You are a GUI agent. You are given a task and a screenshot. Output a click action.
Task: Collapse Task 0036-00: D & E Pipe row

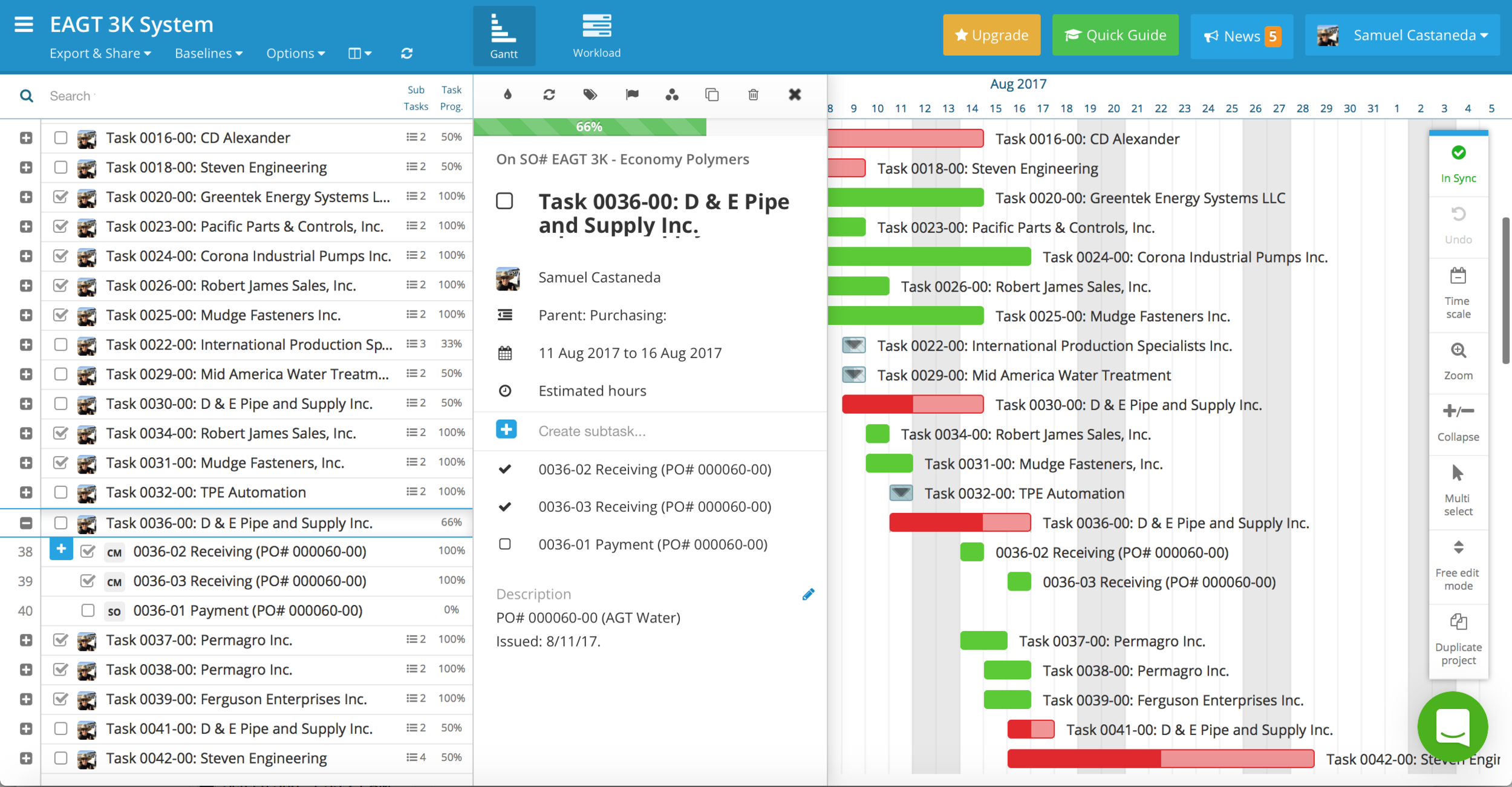(x=26, y=523)
